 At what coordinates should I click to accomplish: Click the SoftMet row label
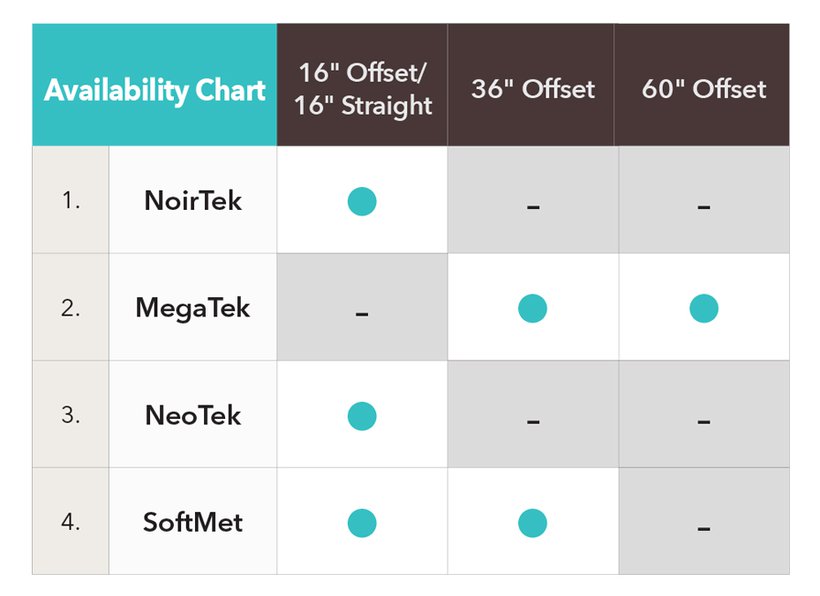point(193,522)
